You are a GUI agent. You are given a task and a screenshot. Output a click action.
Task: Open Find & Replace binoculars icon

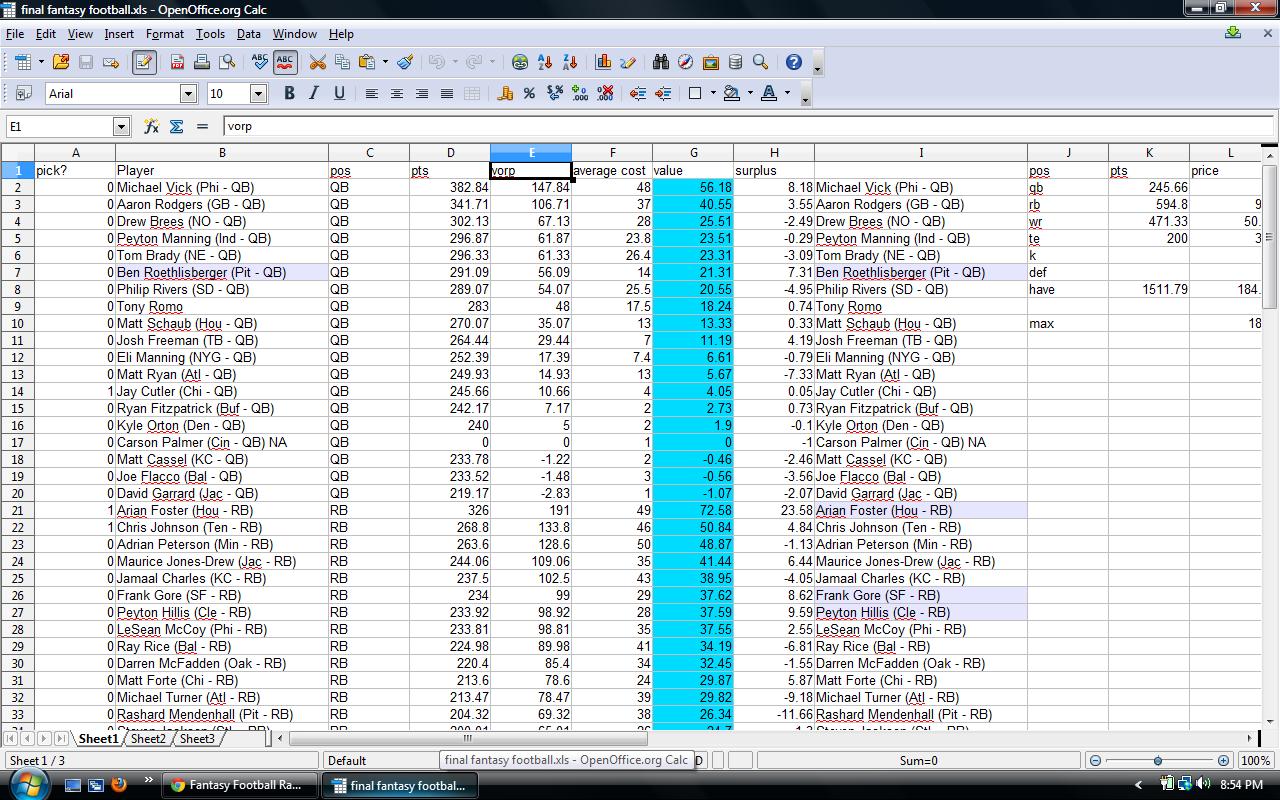[660, 62]
